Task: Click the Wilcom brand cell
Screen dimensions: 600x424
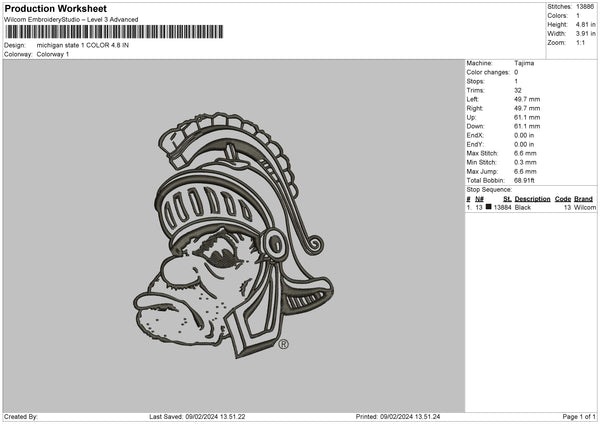Action: [x=585, y=207]
